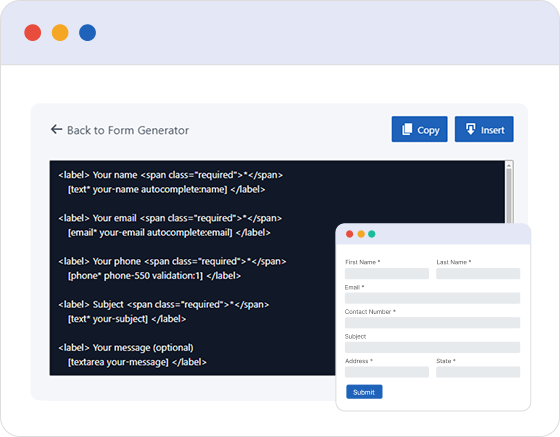
Task: Click the '<label> Your phone' code line
Action: 172,261
